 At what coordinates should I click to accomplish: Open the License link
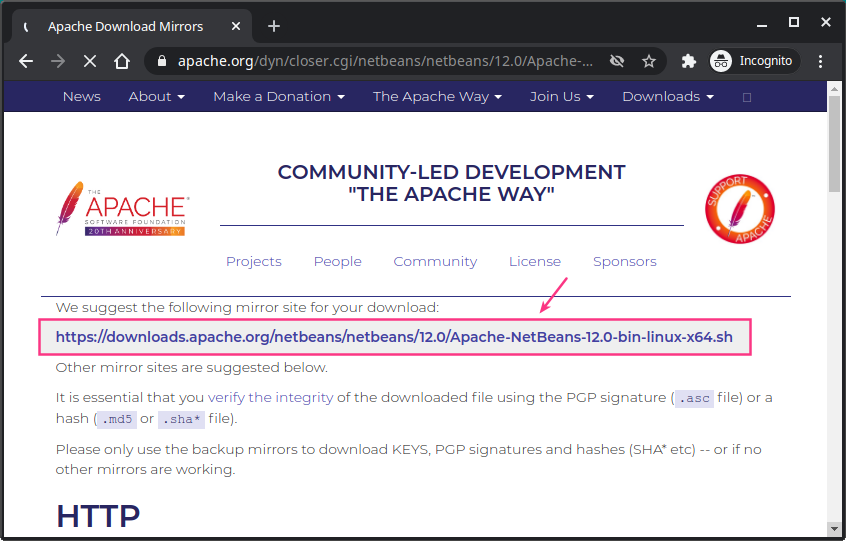coord(535,262)
